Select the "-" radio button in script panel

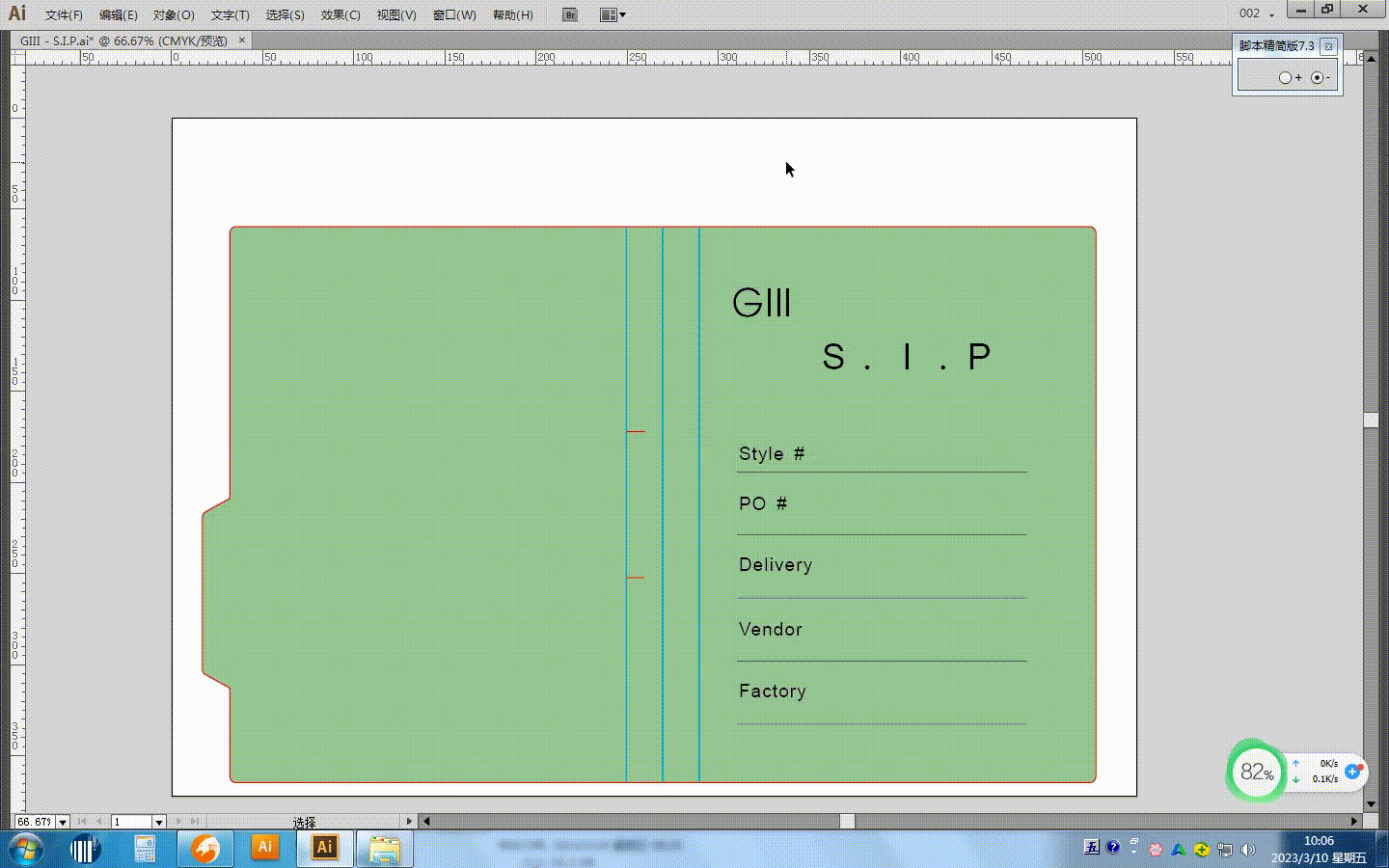(x=1317, y=77)
